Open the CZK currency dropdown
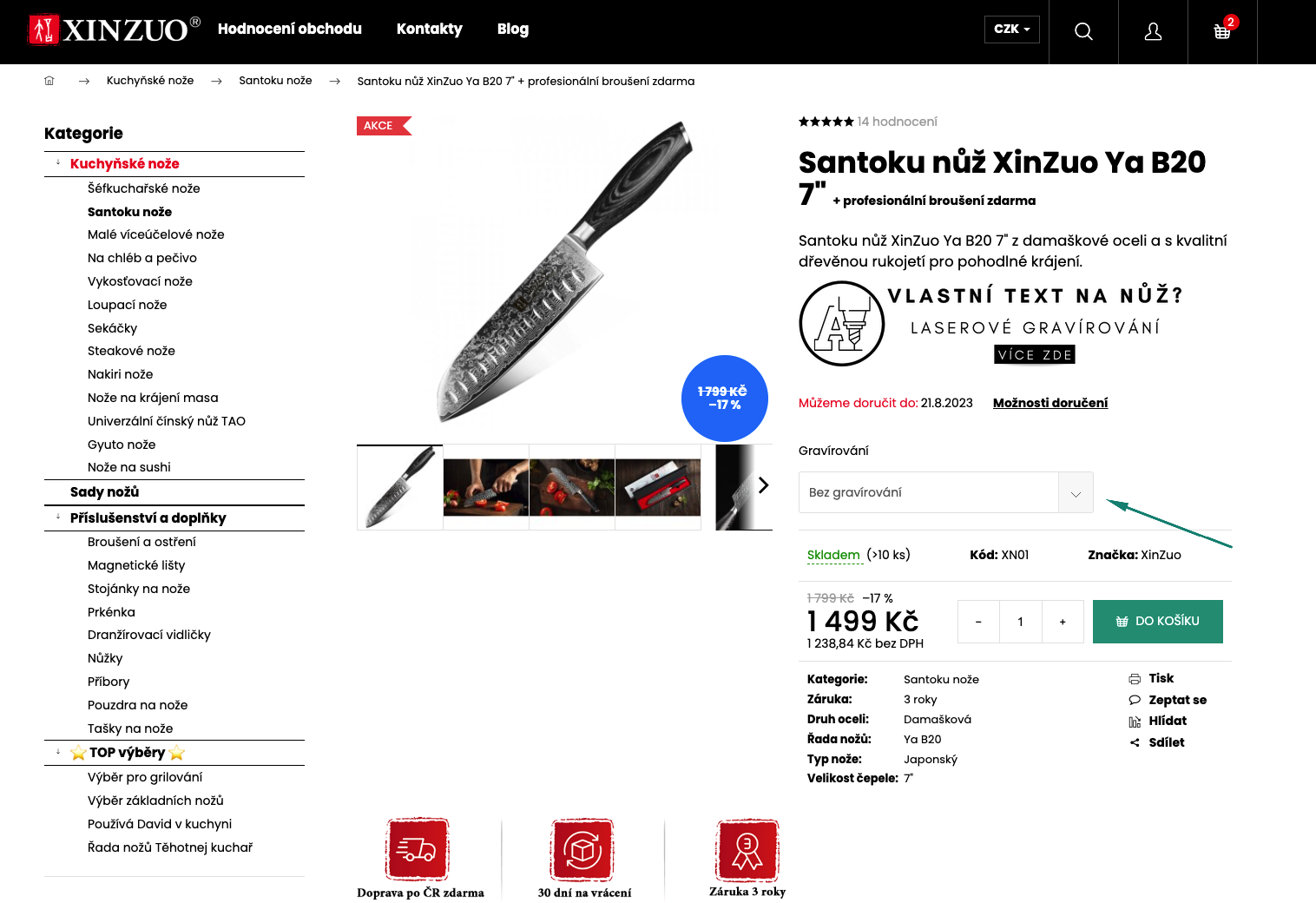 (1012, 29)
